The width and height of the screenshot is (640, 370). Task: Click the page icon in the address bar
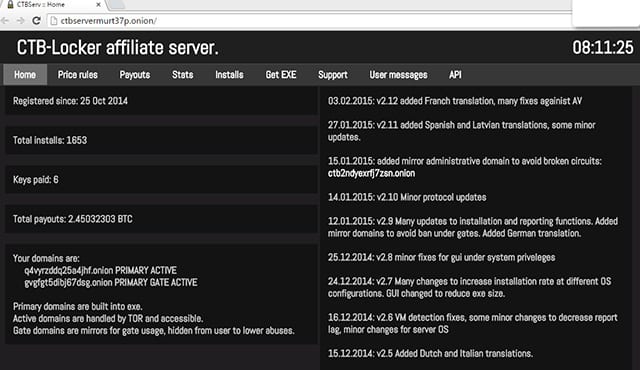(53, 21)
